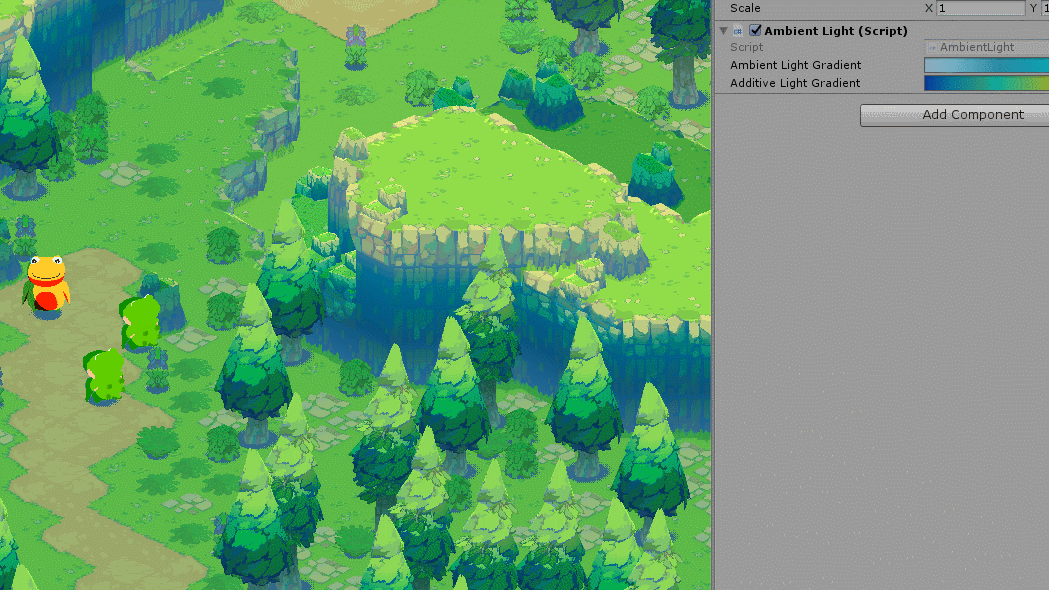The height and width of the screenshot is (590, 1049).
Task: Click the Scale property label
Action: pos(745,8)
